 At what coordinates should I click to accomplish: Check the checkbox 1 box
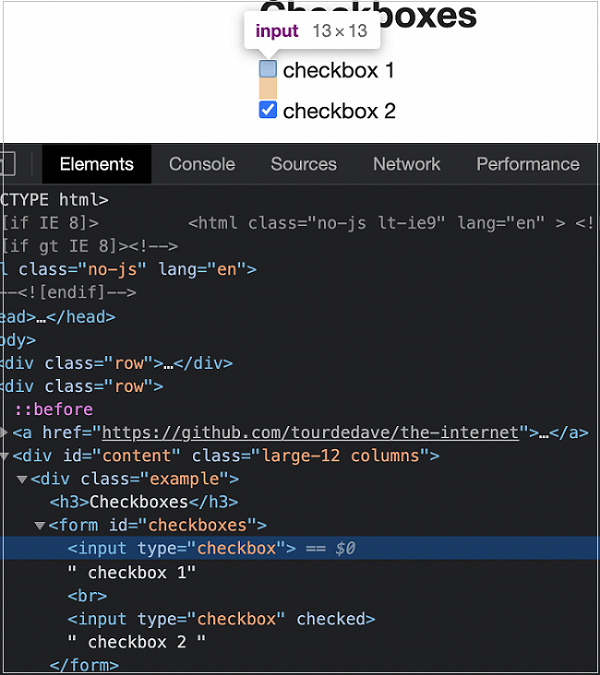pos(268,69)
